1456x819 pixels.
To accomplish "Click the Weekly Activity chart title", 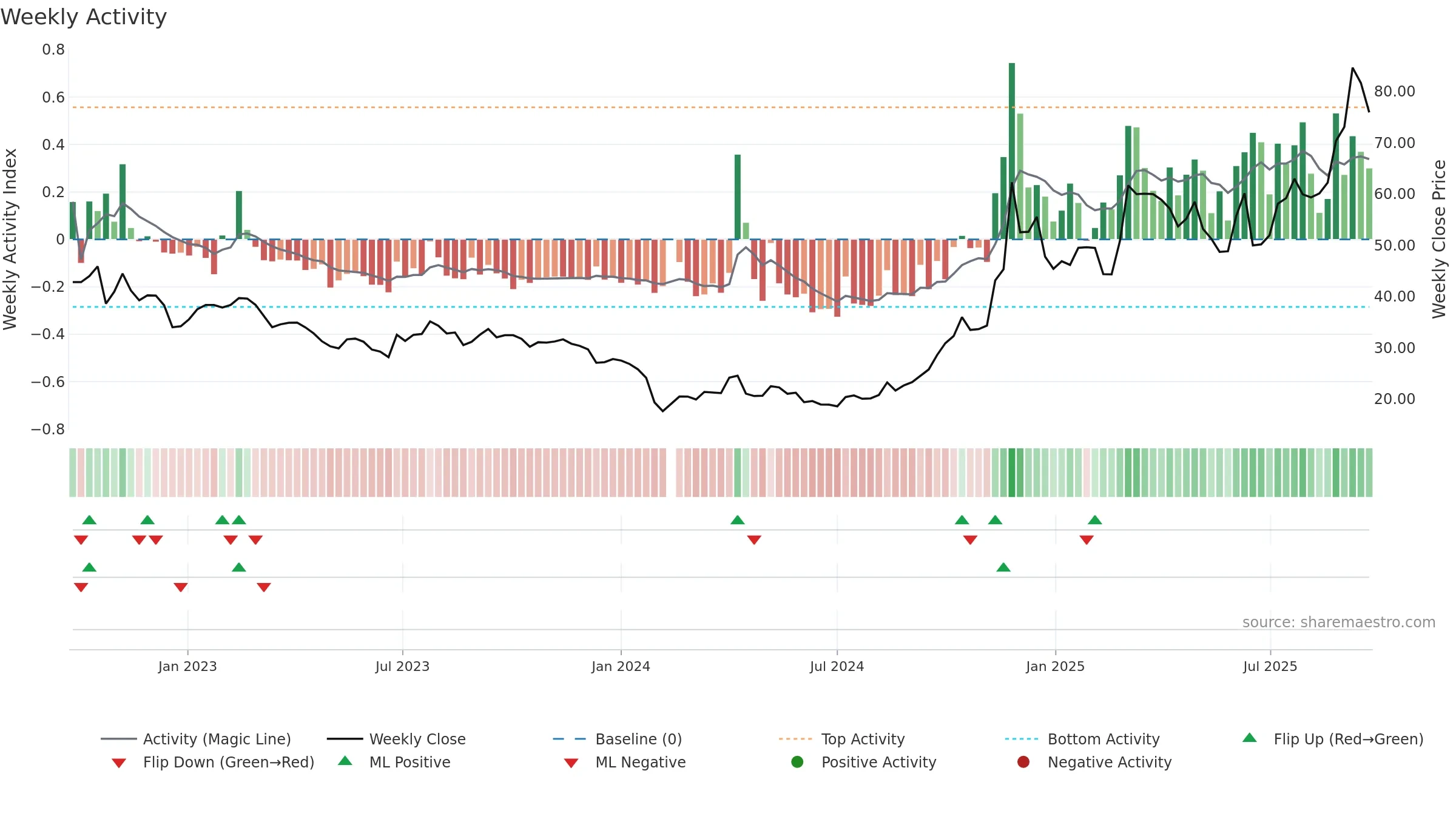I will (x=84, y=17).
